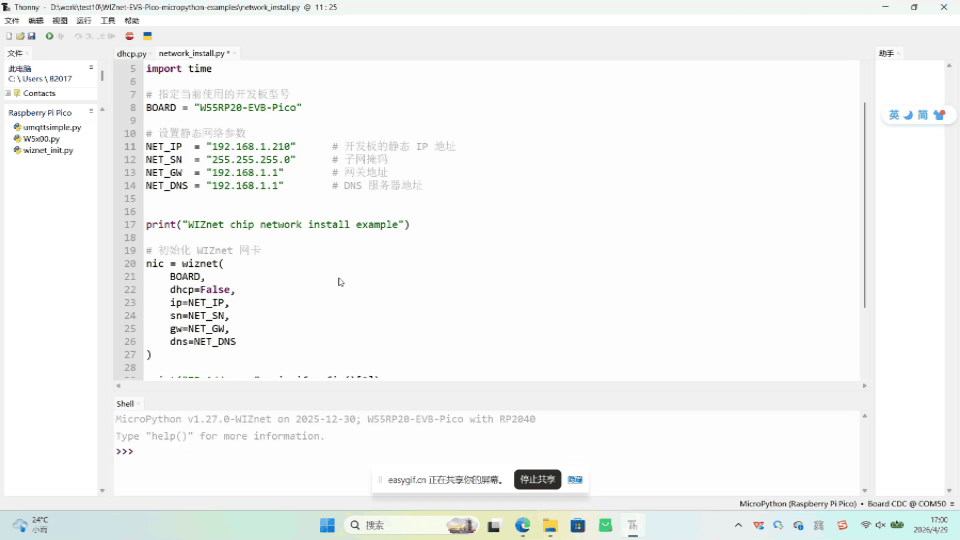The width and height of the screenshot is (960, 540).
Task: Open the 帮助 menu
Action: pos(132,21)
